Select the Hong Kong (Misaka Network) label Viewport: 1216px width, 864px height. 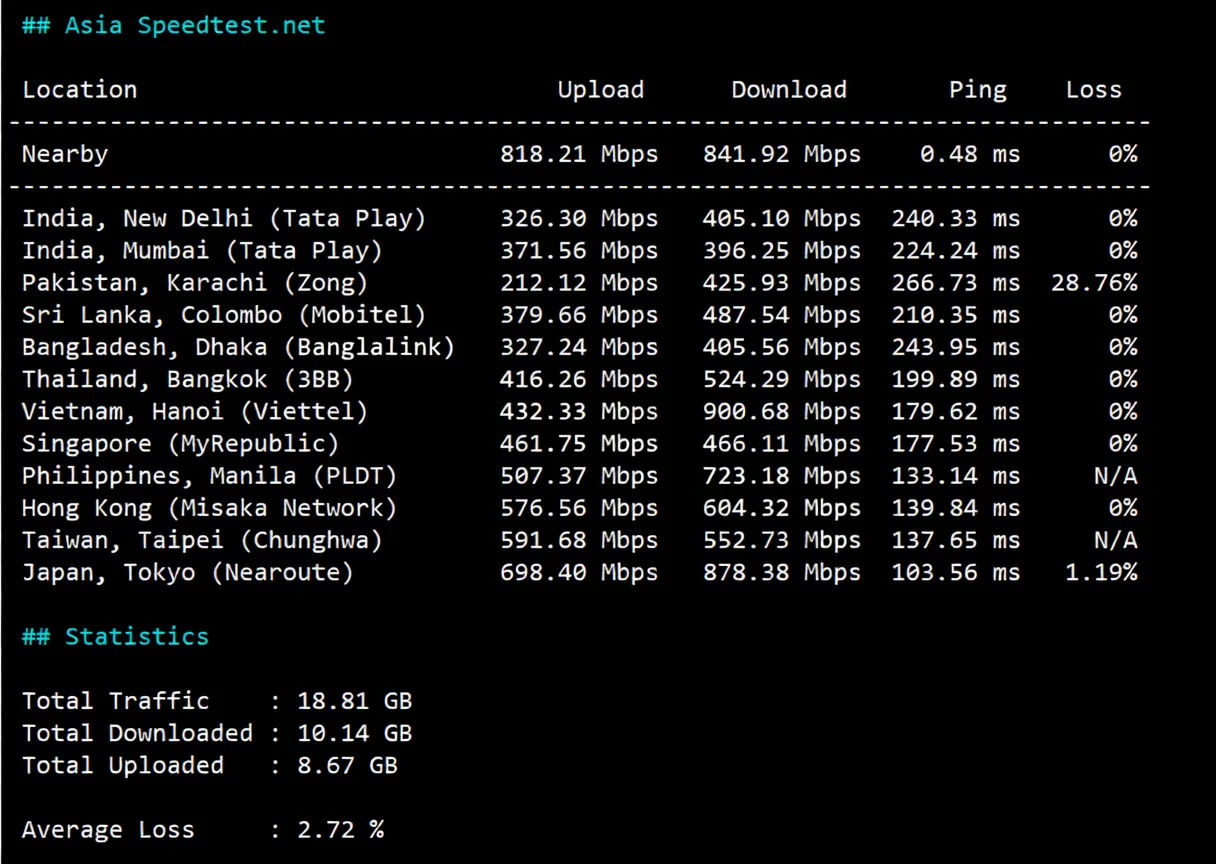(208, 507)
